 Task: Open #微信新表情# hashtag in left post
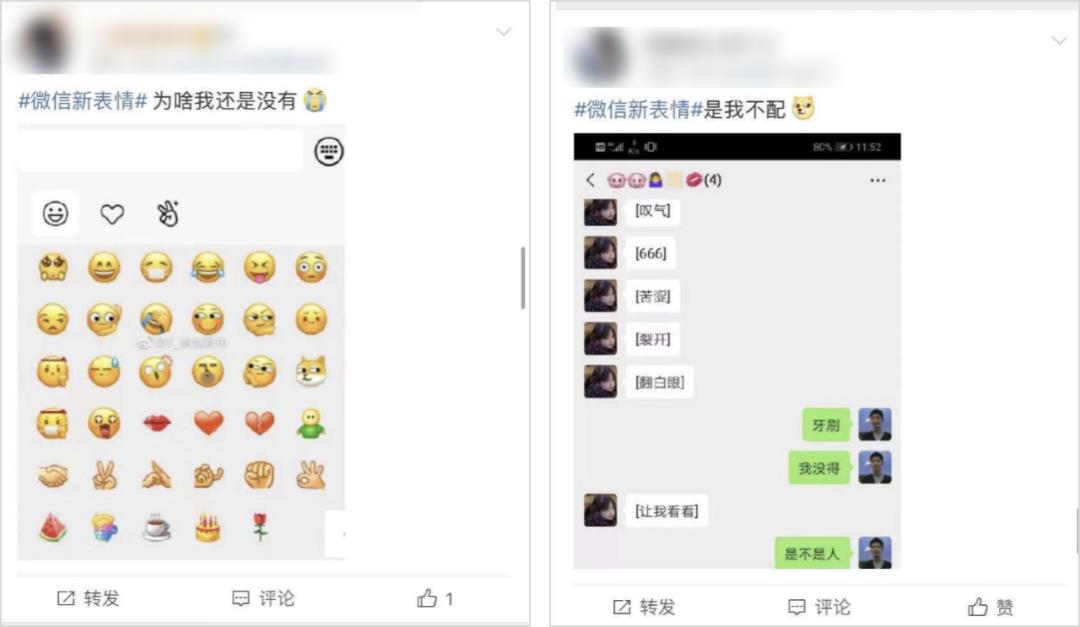point(83,101)
